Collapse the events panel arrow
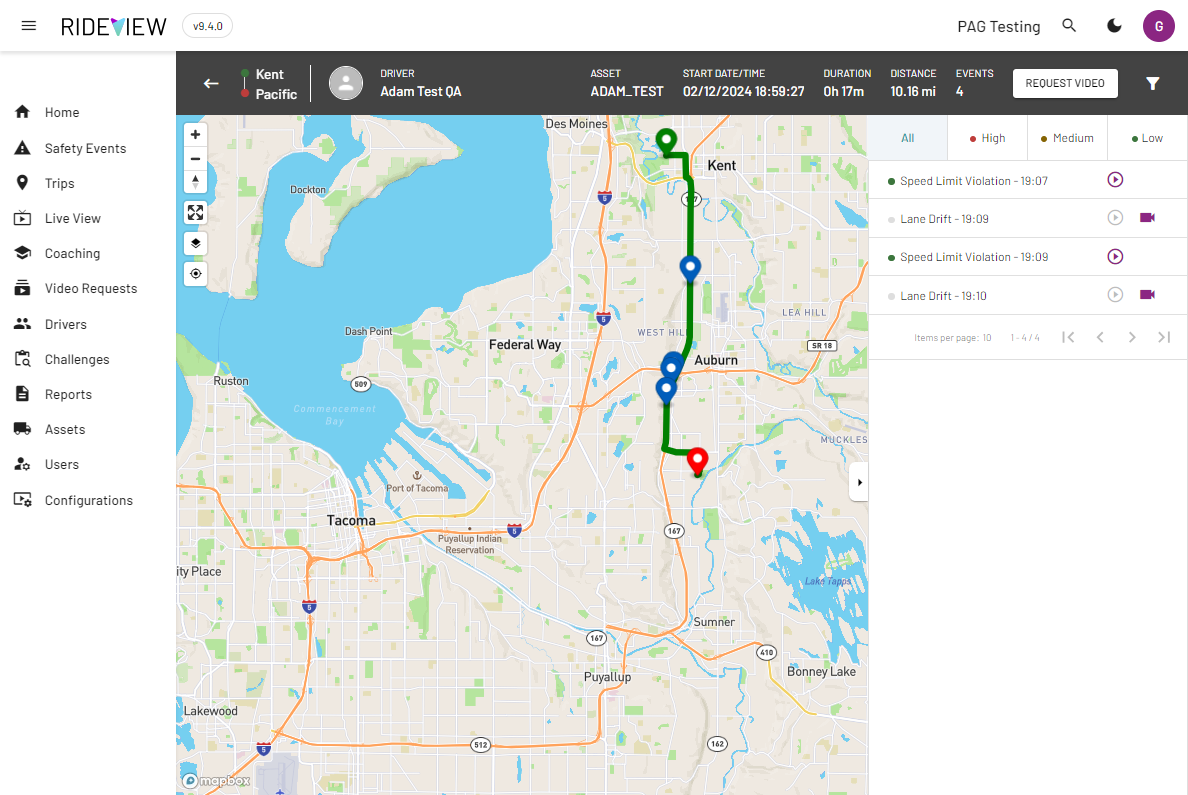 [x=858, y=482]
